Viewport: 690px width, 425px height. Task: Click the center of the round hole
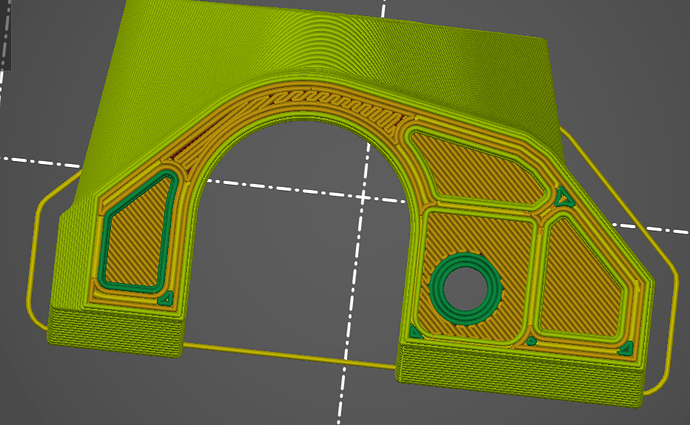point(467,287)
